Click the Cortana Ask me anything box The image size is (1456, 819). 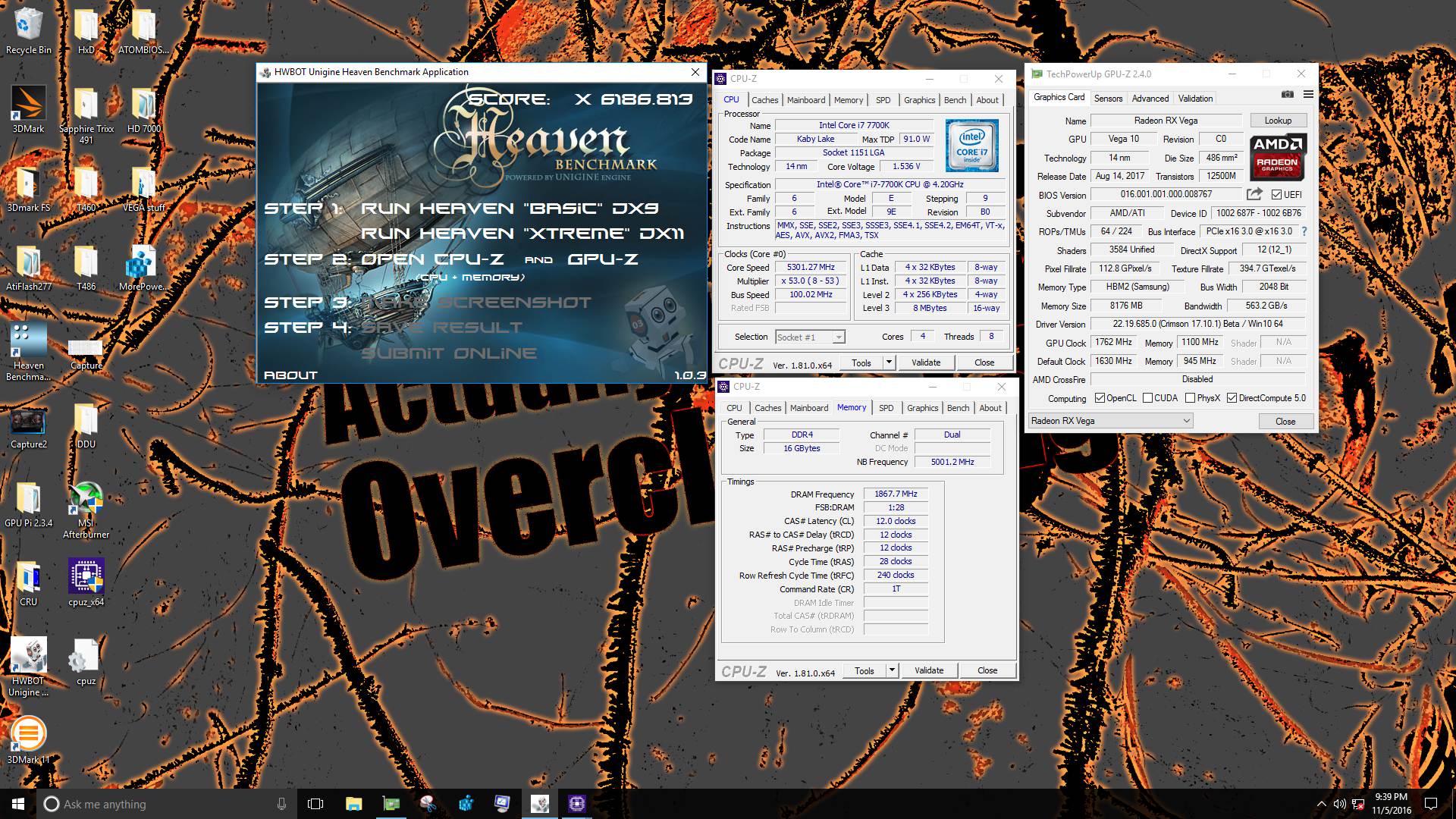point(167,804)
